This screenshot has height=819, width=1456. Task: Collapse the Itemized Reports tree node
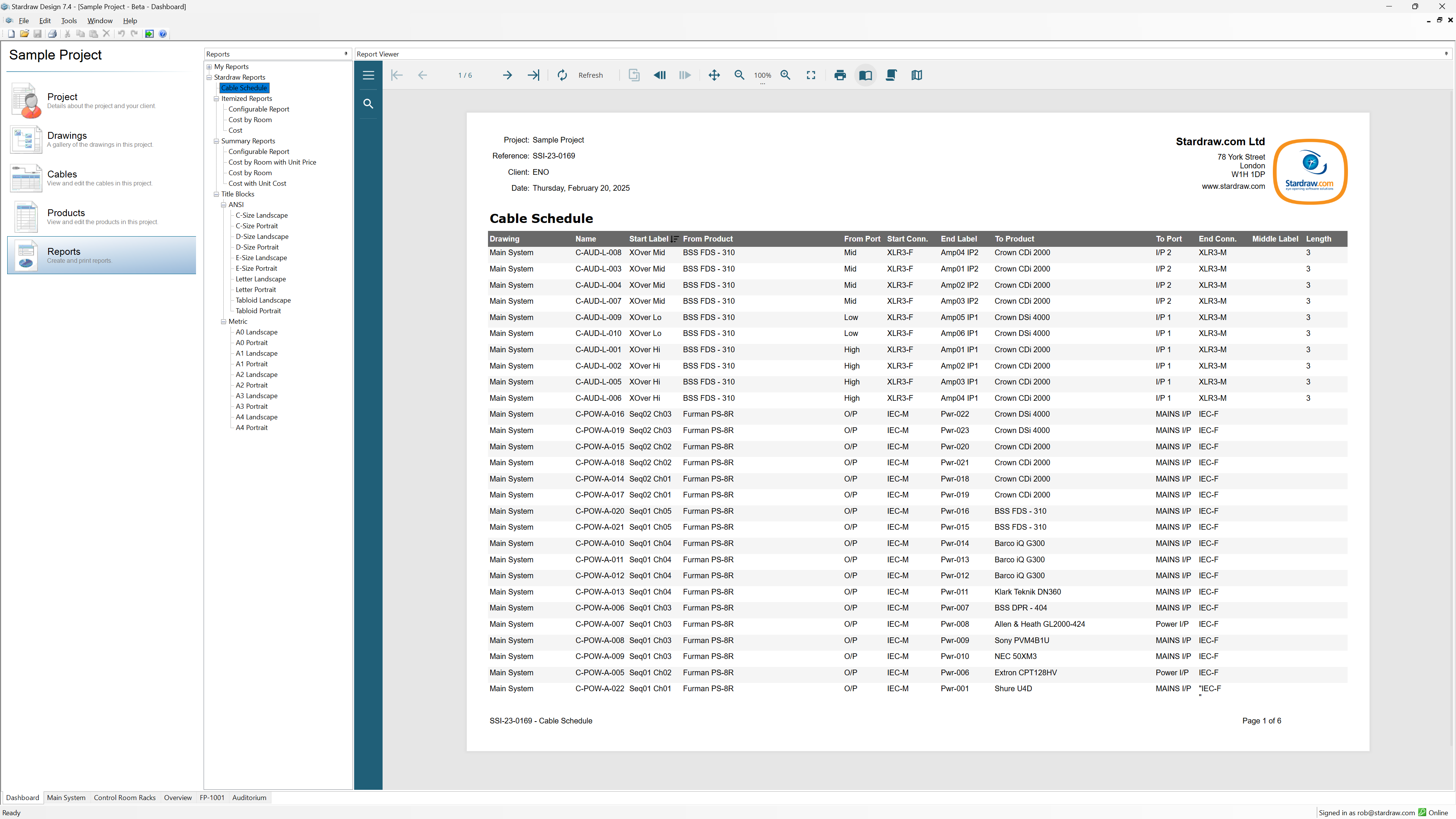tap(216, 98)
